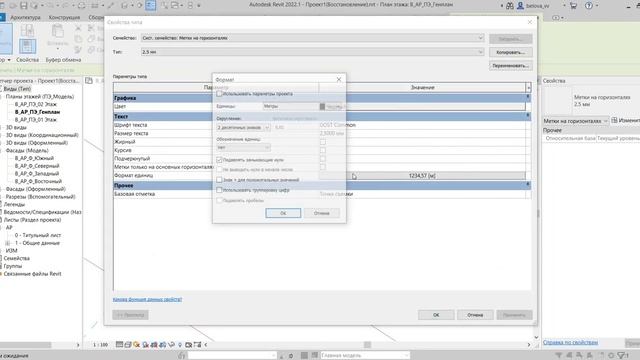Expand the '1 - Общие данные' sheet node
The image size is (640, 360).
[x=7, y=243]
